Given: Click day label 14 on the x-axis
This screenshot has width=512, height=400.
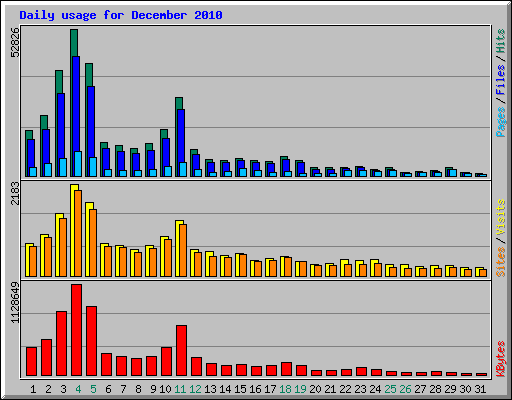Looking at the screenshot, I should click(x=225, y=389).
